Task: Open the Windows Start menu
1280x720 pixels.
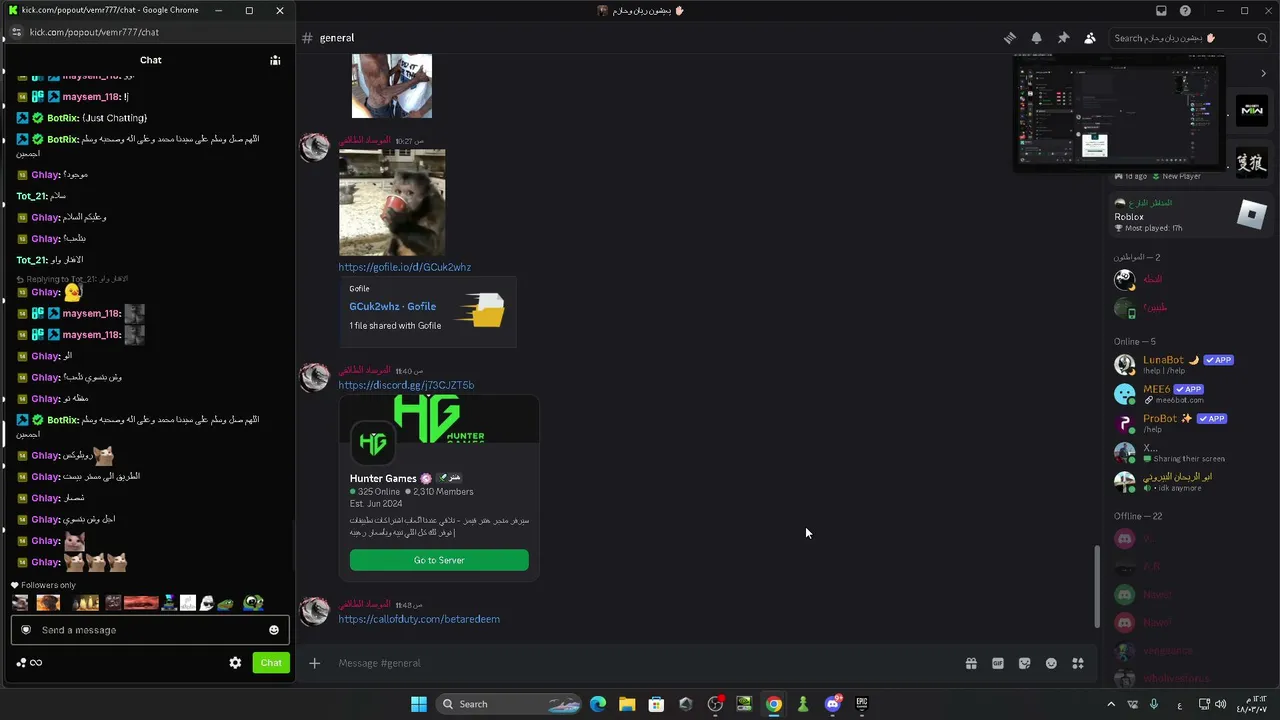Action: [x=419, y=704]
